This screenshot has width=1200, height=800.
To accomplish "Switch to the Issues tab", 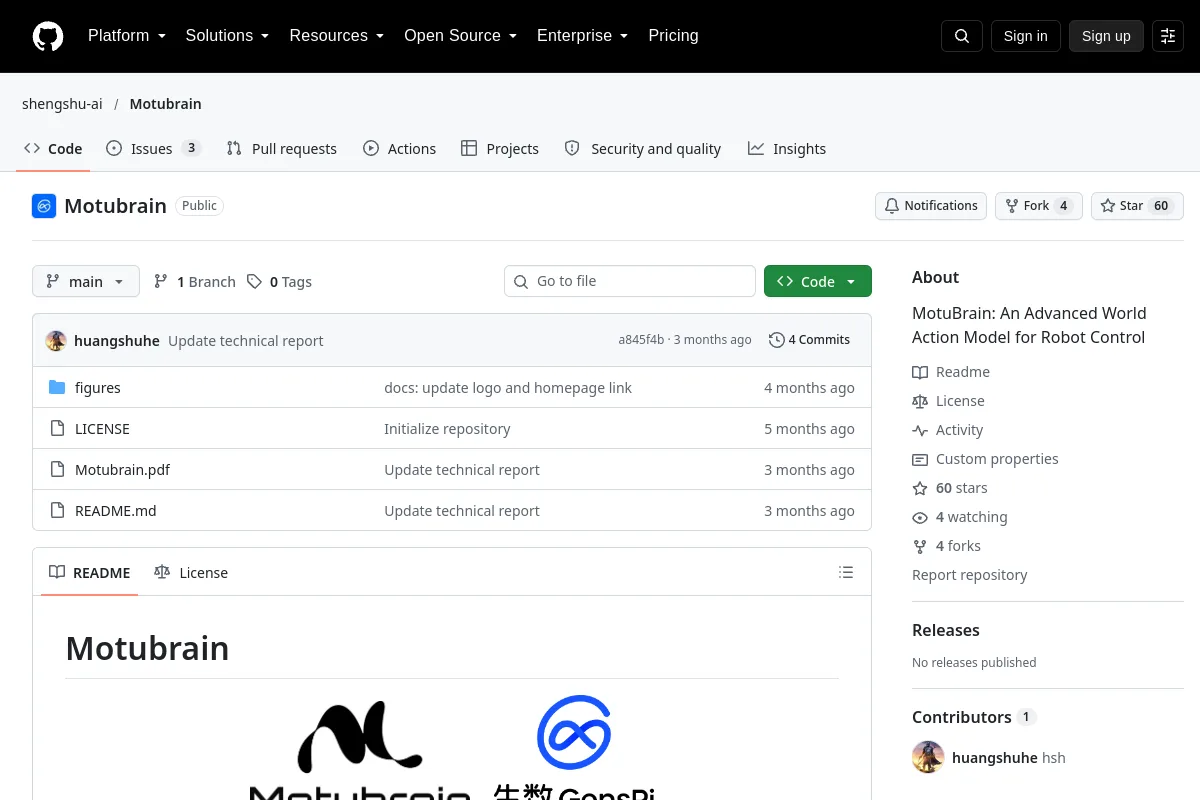I will pyautogui.click(x=154, y=149).
